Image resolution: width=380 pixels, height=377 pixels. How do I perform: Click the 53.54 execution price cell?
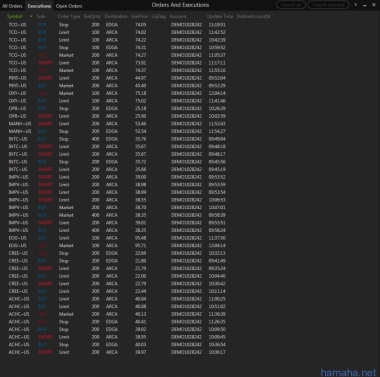[140, 131]
